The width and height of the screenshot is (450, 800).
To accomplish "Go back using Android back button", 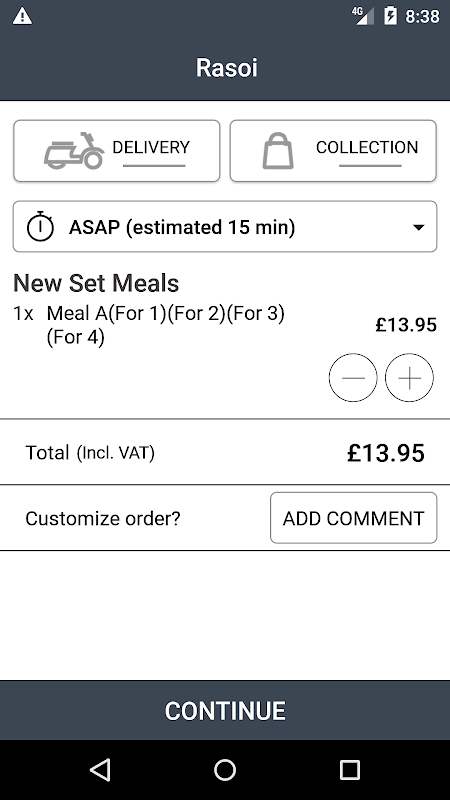I will [100, 769].
